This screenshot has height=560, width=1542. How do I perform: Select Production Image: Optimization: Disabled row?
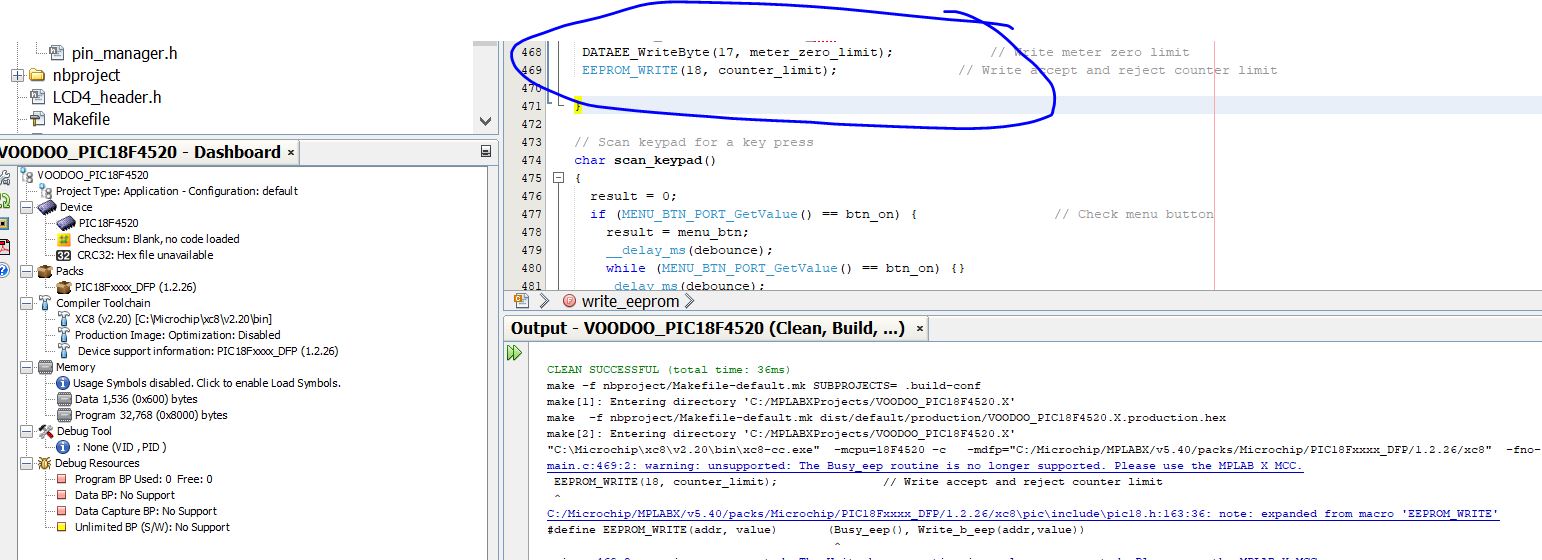click(x=178, y=335)
